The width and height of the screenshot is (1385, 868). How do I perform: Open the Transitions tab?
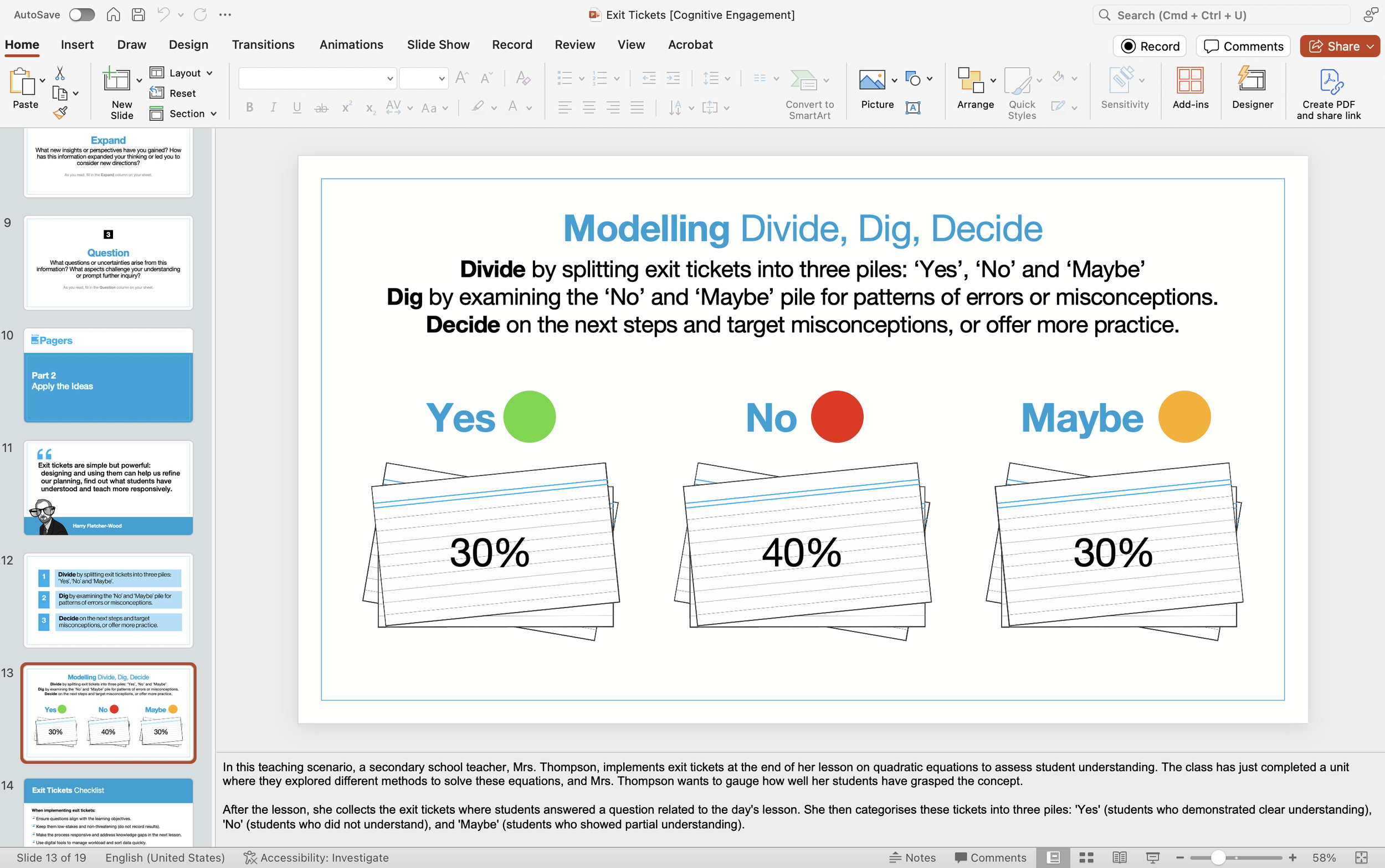(263, 45)
